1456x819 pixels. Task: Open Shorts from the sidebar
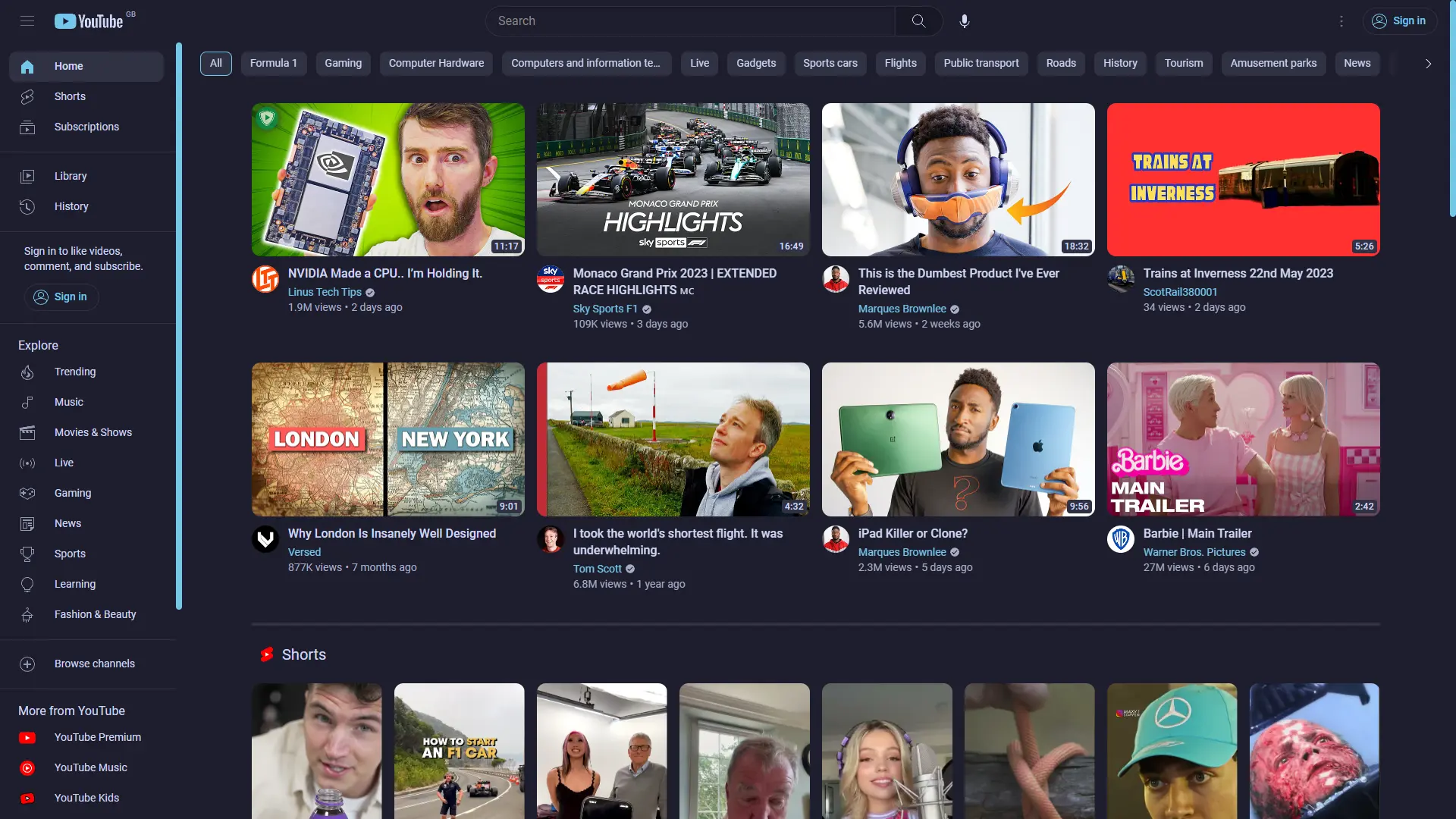pos(70,96)
